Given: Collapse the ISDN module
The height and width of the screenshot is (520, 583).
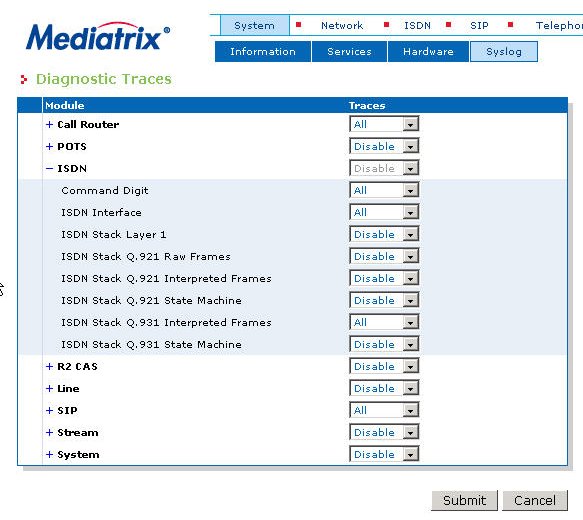Looking at the screenshot, I should click(49, 168).
